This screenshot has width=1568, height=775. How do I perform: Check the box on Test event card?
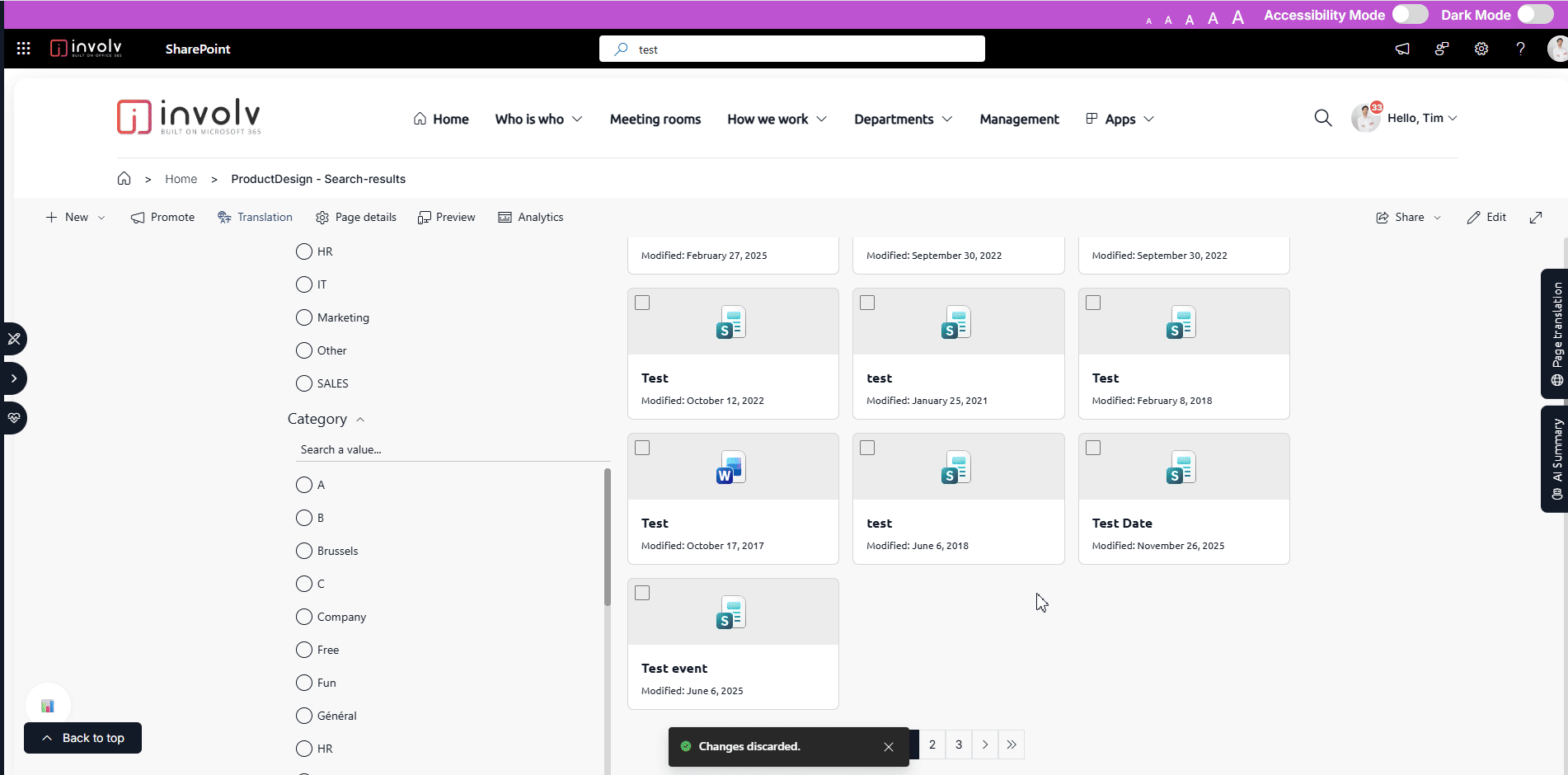pos(642,593)
